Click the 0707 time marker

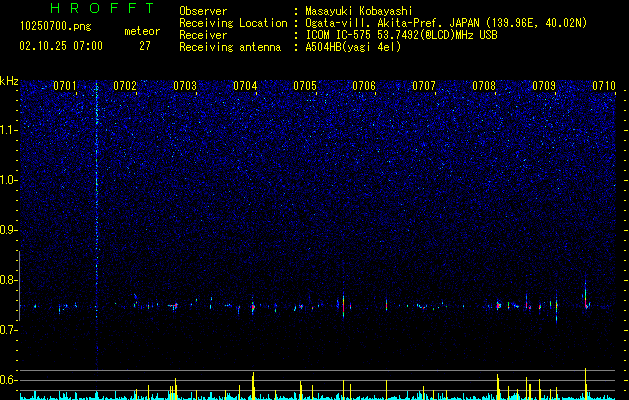(424, 86)
